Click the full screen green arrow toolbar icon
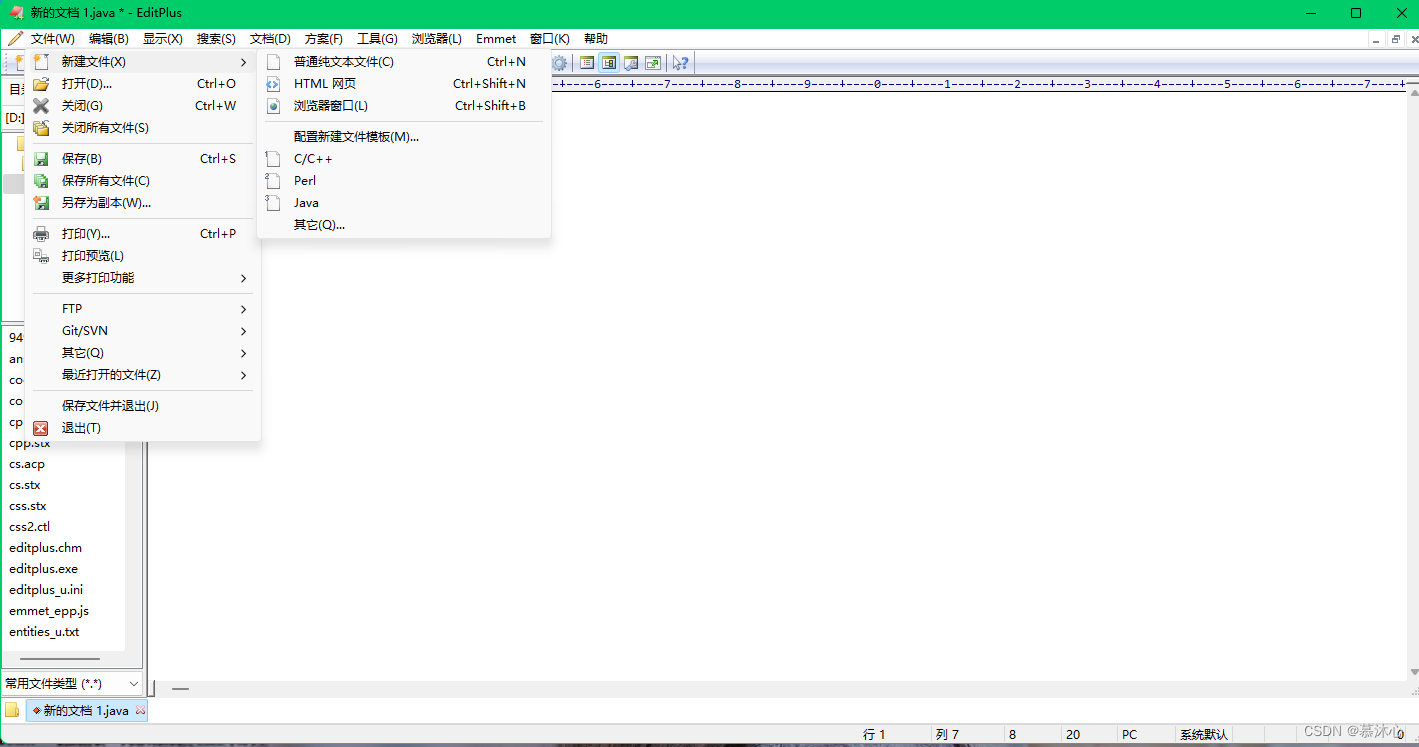Image resolution: width=1419 pixels, height=747 pixels. [x=653, y=63]
